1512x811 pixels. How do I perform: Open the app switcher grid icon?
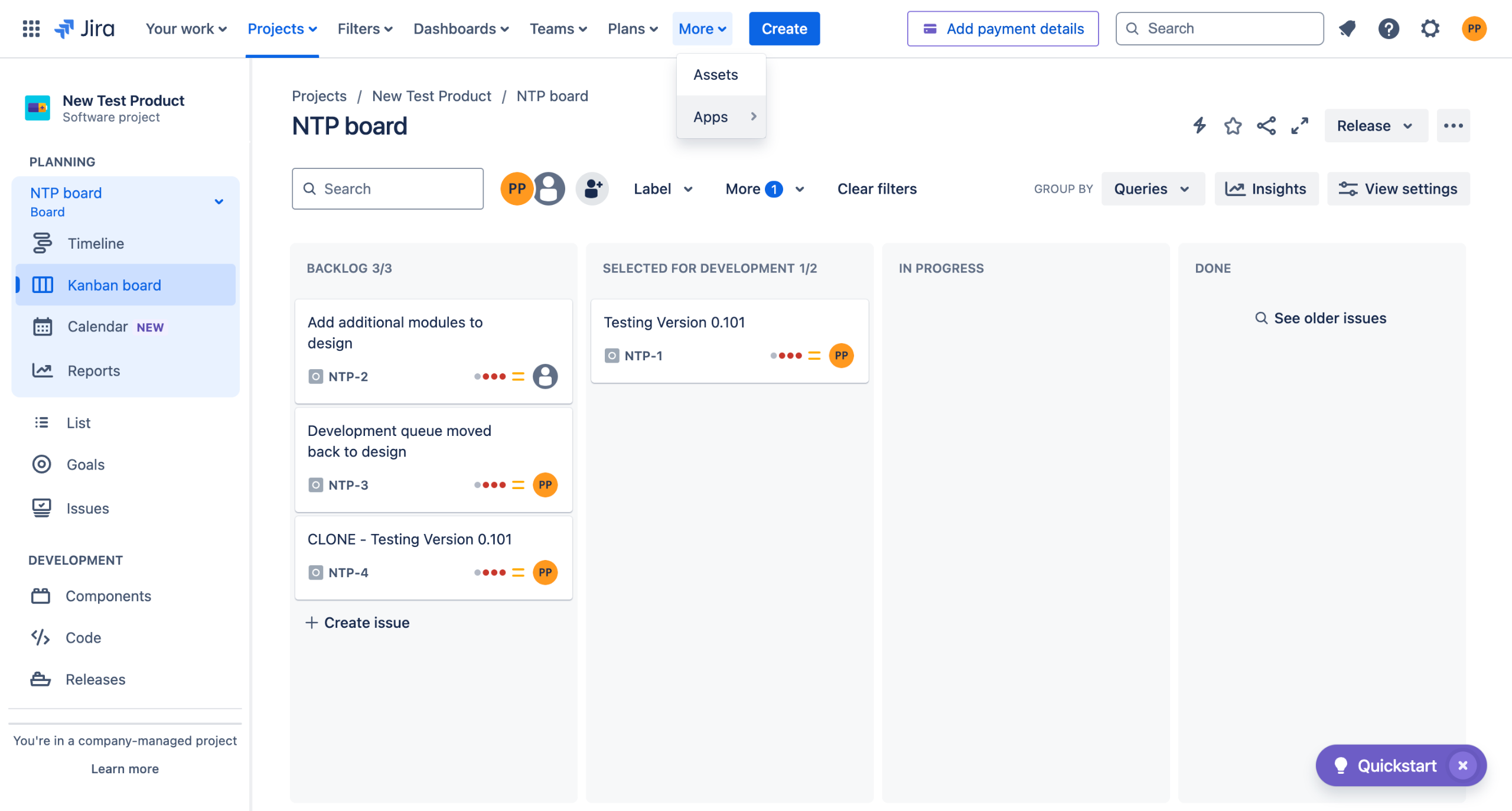[31, 28]
